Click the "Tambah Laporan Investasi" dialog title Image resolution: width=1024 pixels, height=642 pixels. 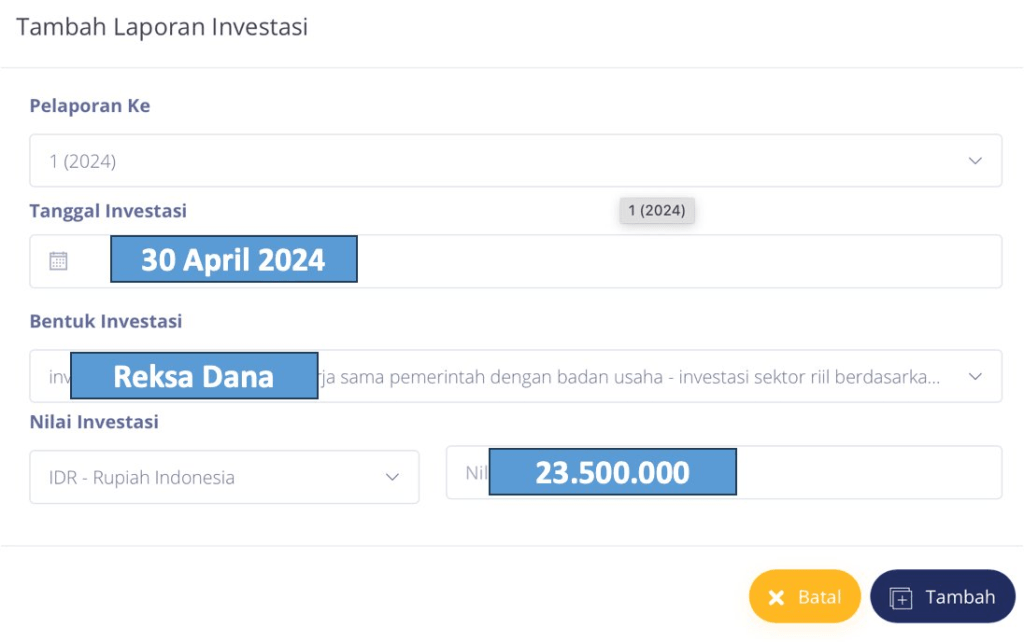pos(162,27)
